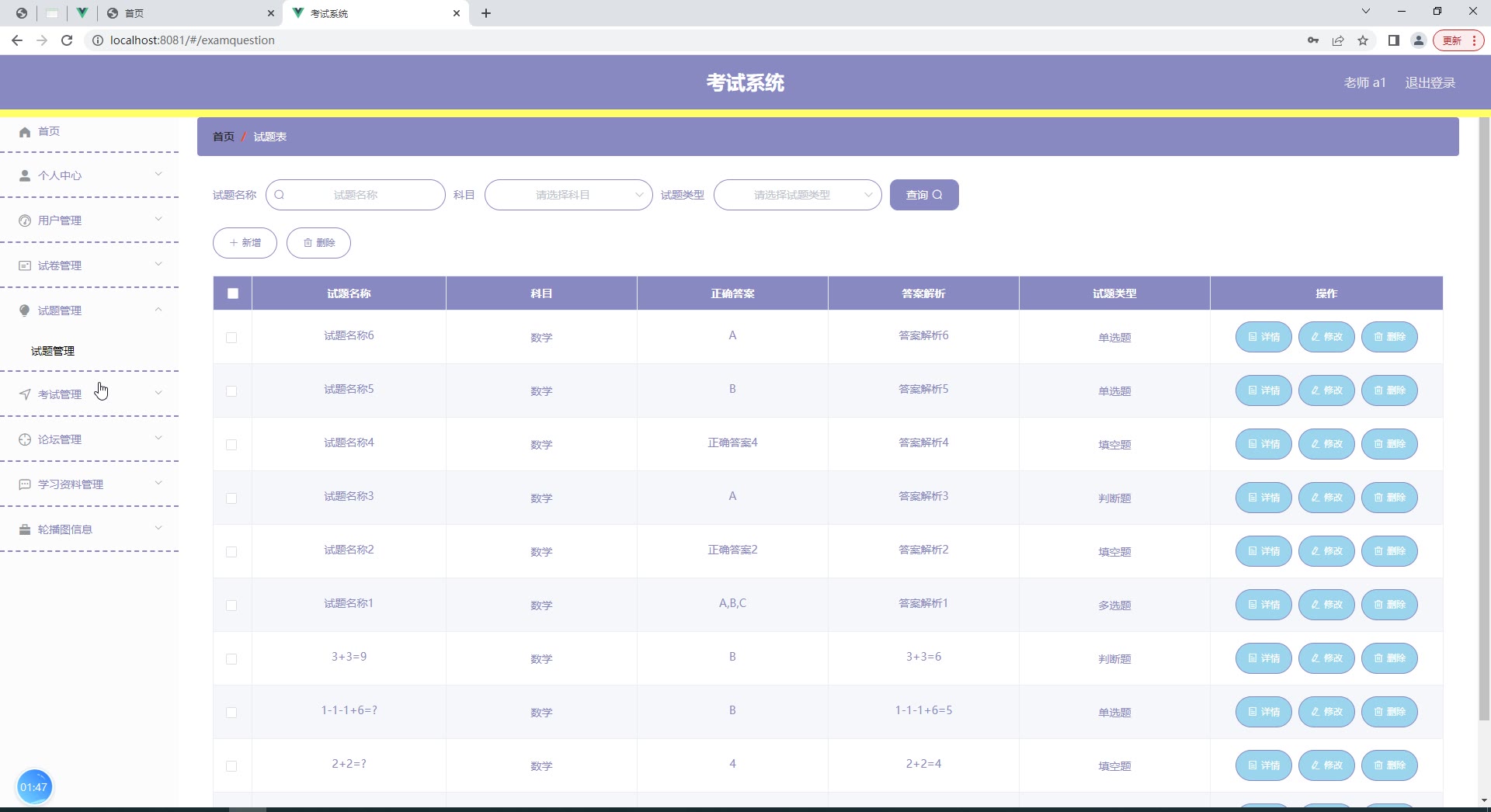Click the 查询 search button
This screenshot has height=812, width=1491.
[x=923, y=195]
